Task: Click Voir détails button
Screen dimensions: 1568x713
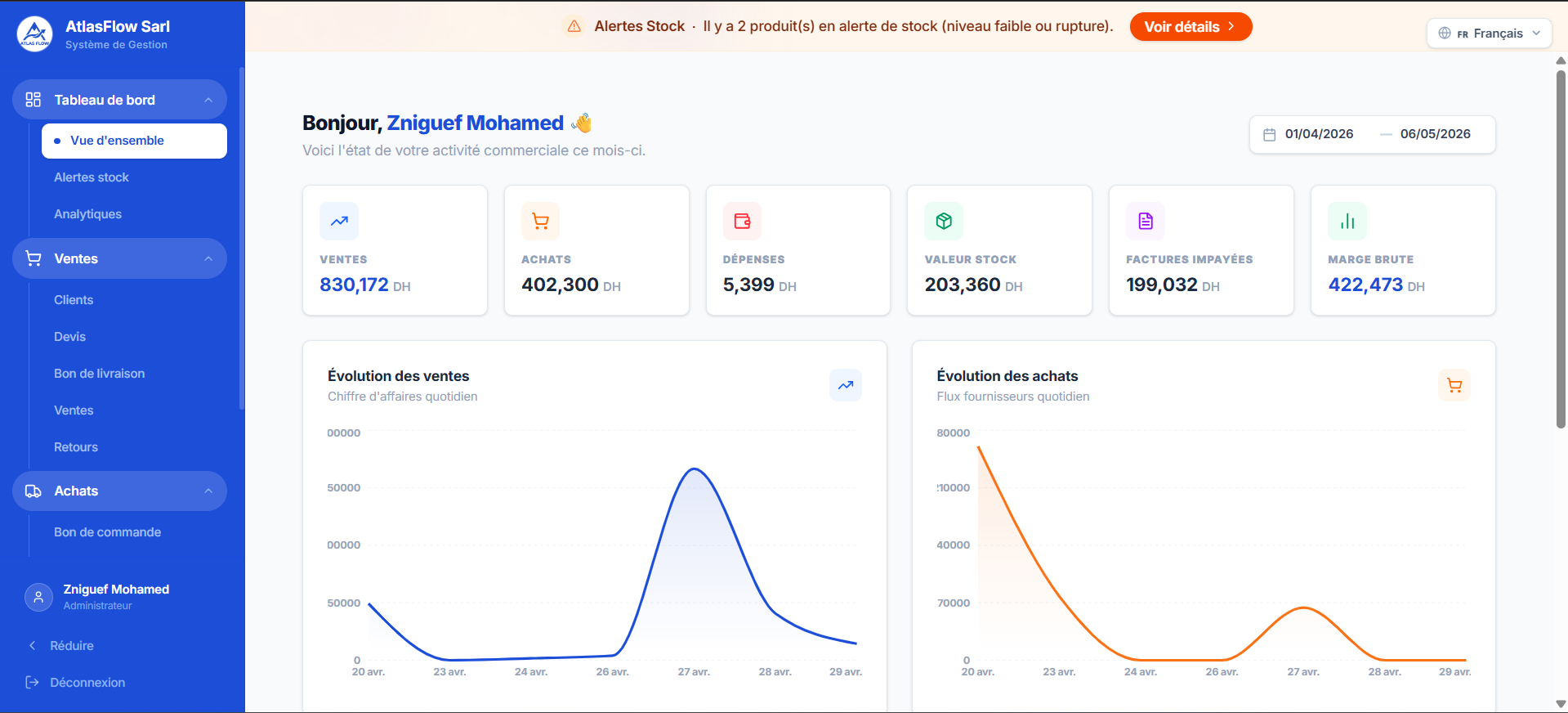Action: click(1191, 26)
